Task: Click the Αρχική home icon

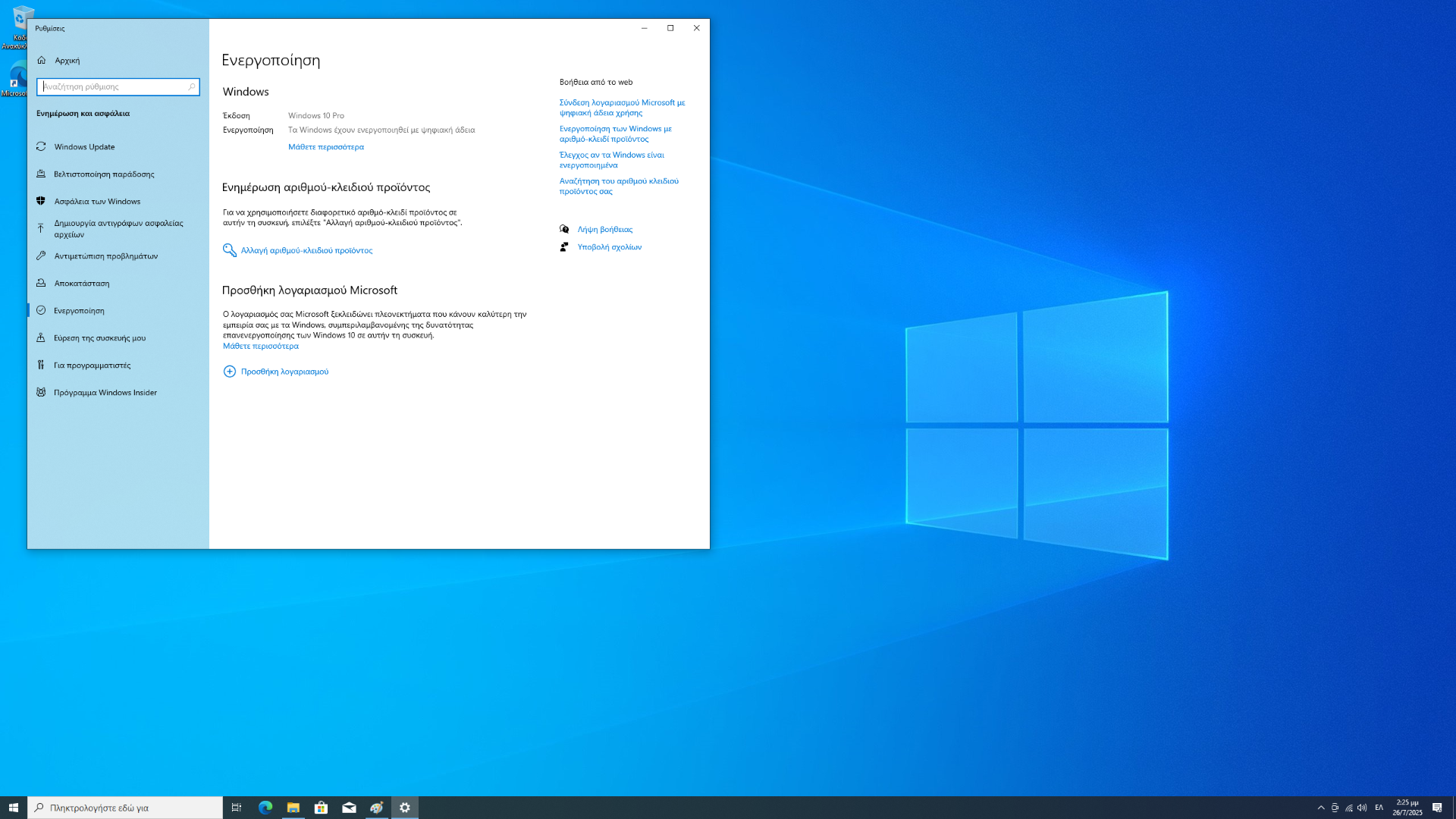Action: tap(42, 61)
